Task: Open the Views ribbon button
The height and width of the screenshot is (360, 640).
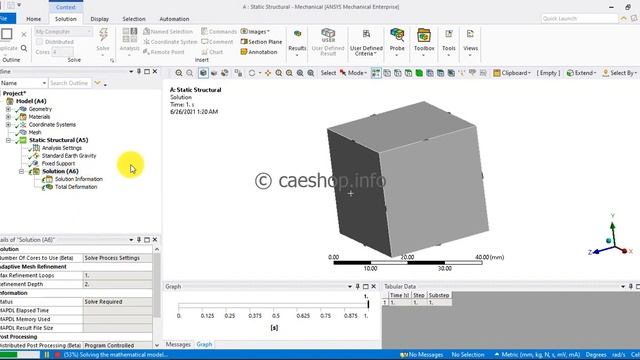Action: (470, 41)
